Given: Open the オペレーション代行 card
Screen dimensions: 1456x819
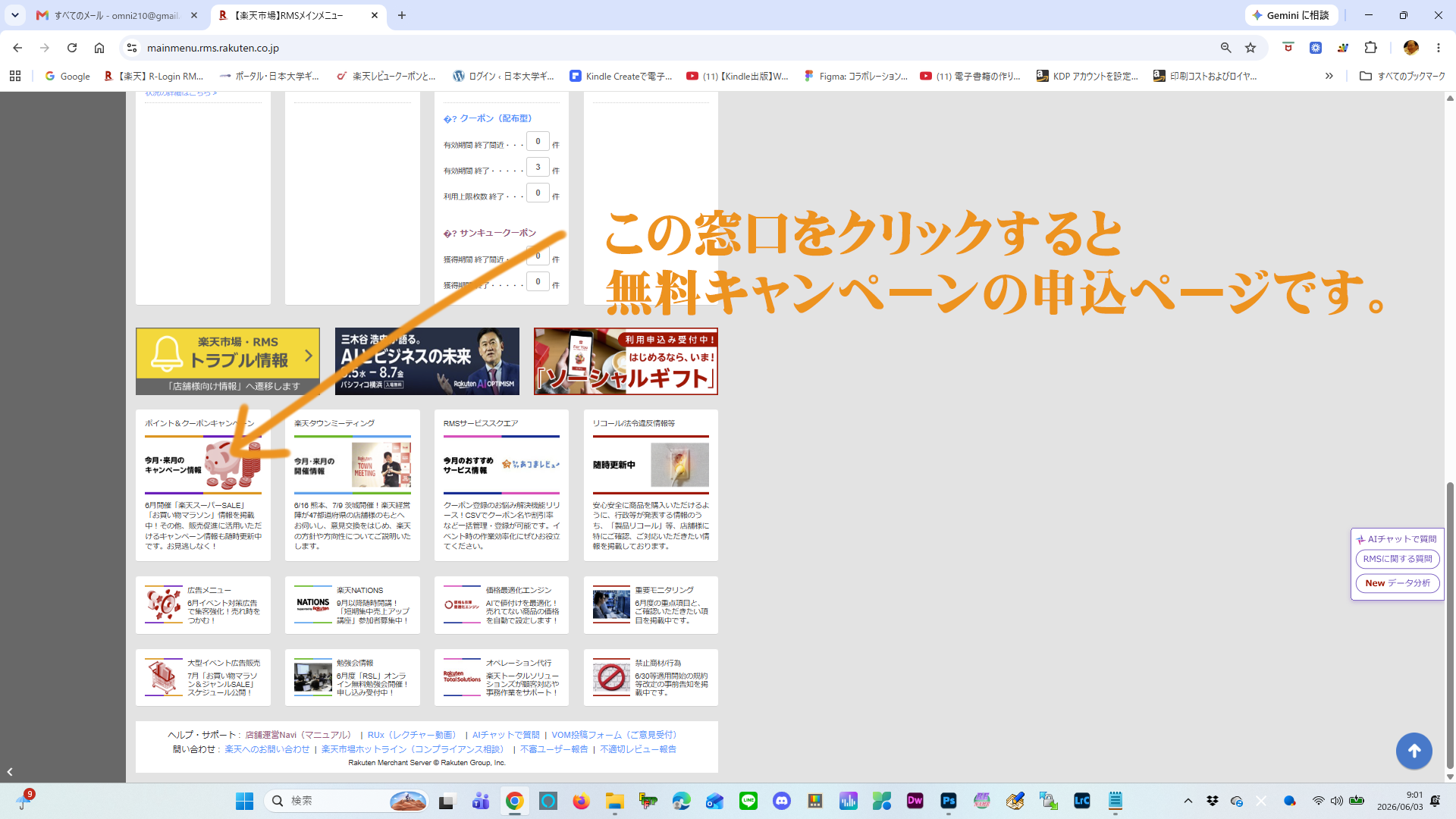Looking at the screenshot, I should 501,677.
